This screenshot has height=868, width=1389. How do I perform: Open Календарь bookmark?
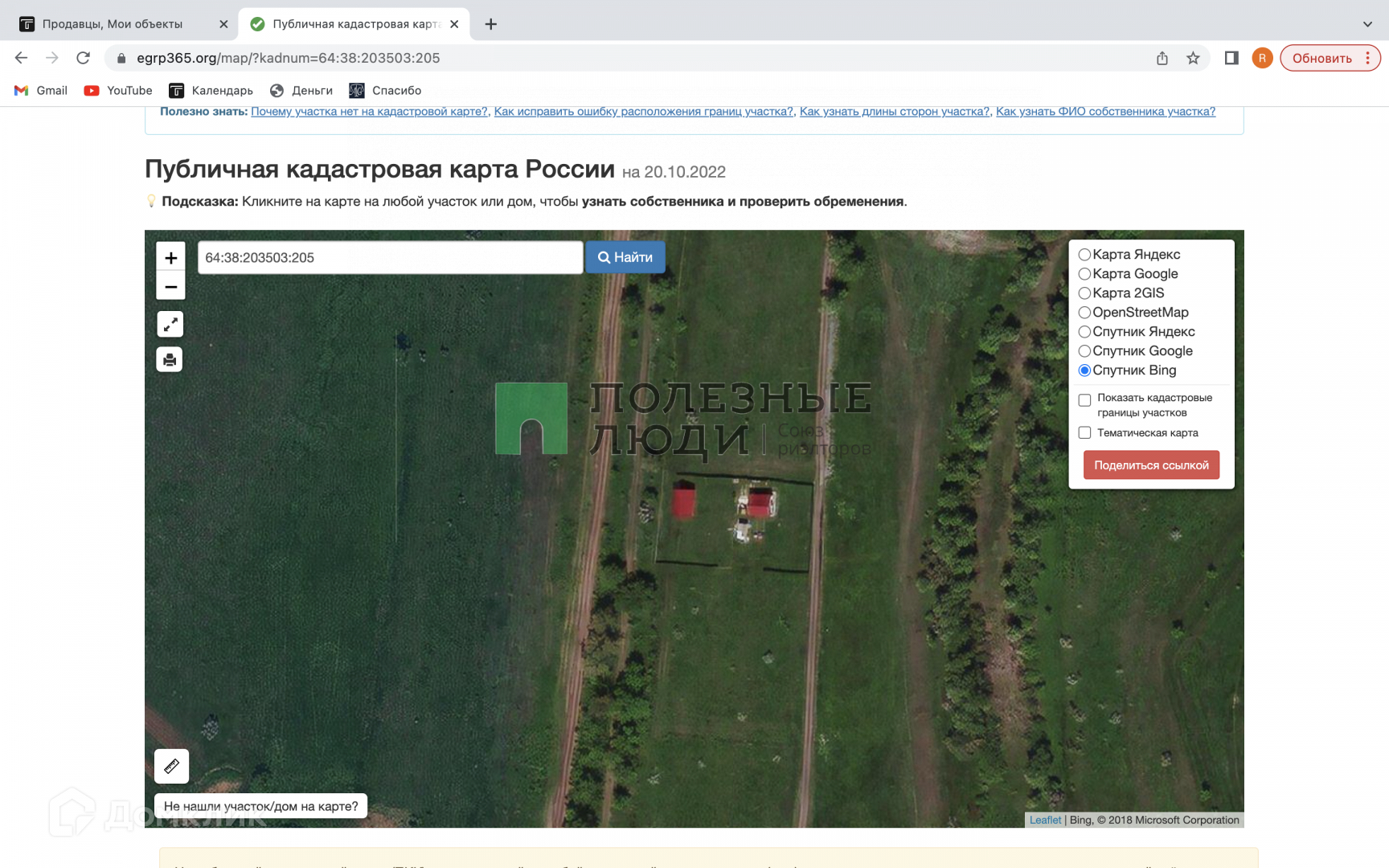[x=211, y=90]
